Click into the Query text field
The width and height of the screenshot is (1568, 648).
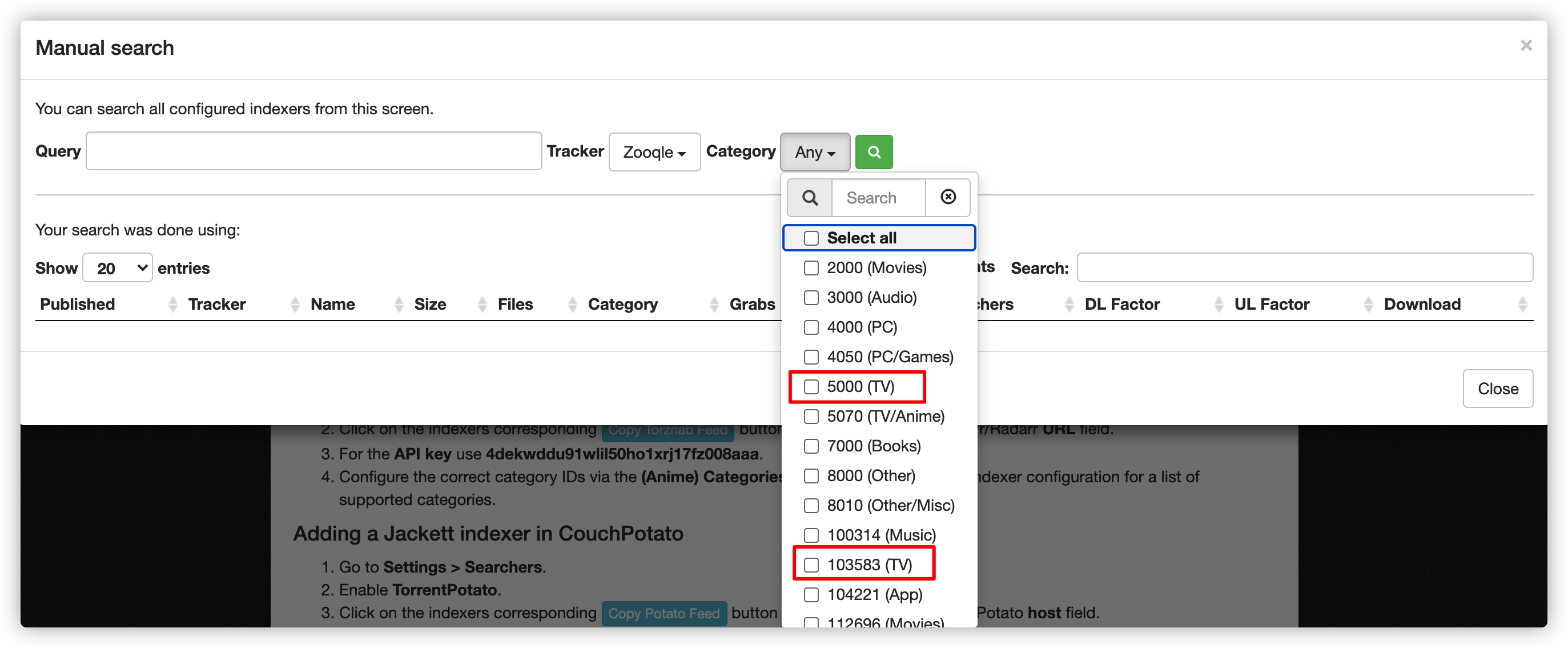(313, 151)
